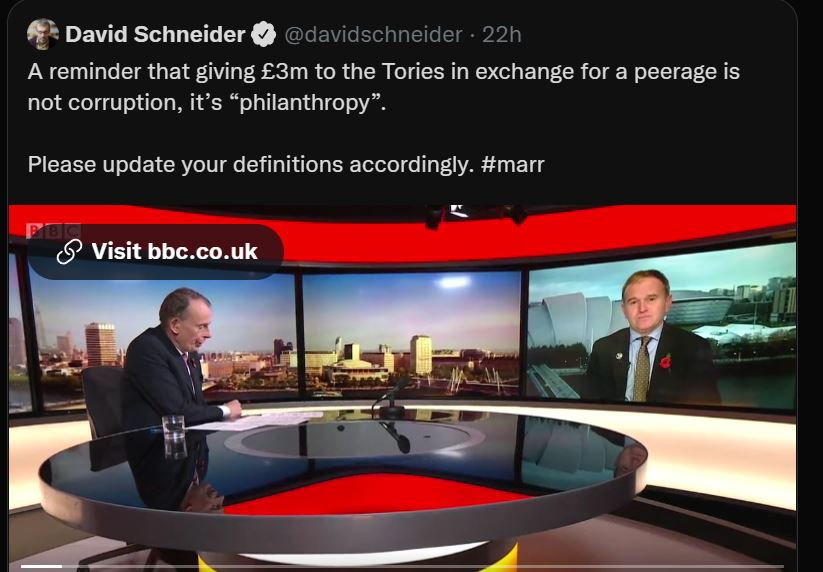823x572 pixels.
Task: Open the tweet's 22h timestamp
Action: click(501, 35)
